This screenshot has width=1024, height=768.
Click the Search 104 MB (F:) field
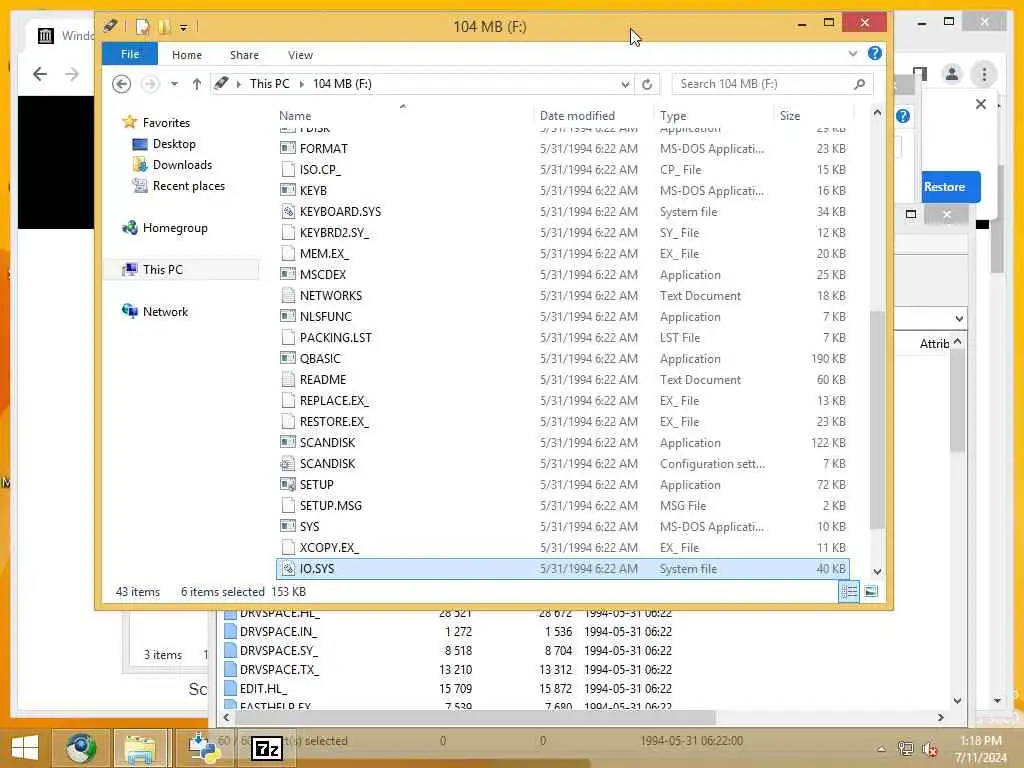(772, 84)
